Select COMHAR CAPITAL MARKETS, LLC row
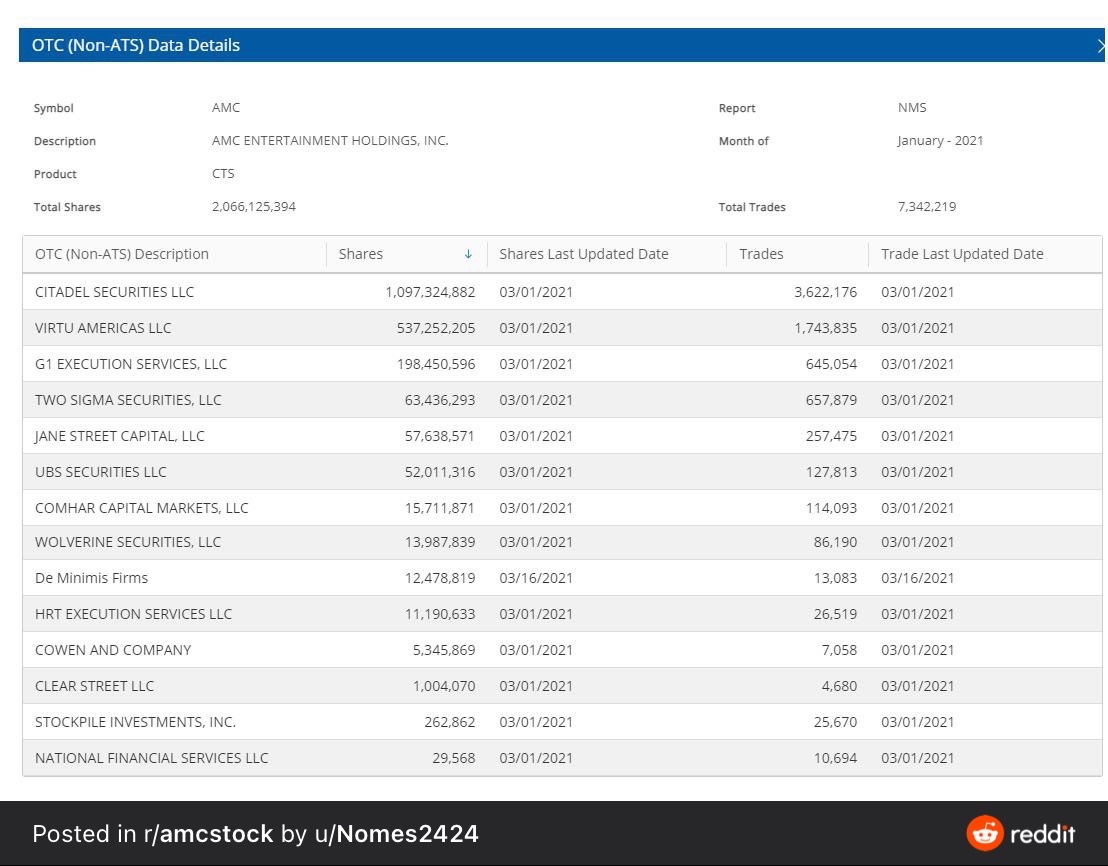 (562, 508)
